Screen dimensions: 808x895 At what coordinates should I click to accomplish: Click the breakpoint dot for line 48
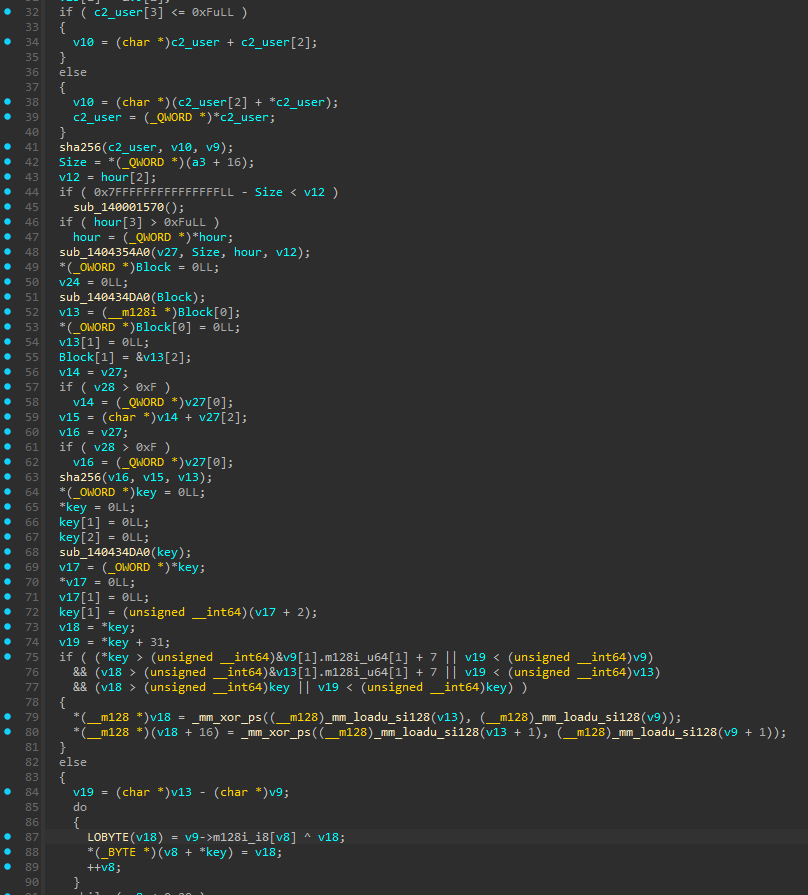(x=9, y=252)
